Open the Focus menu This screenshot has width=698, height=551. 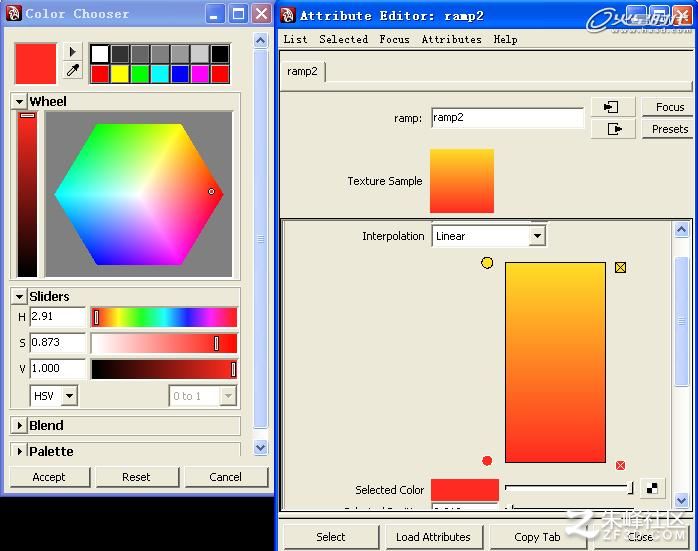[x=394, y=39]
